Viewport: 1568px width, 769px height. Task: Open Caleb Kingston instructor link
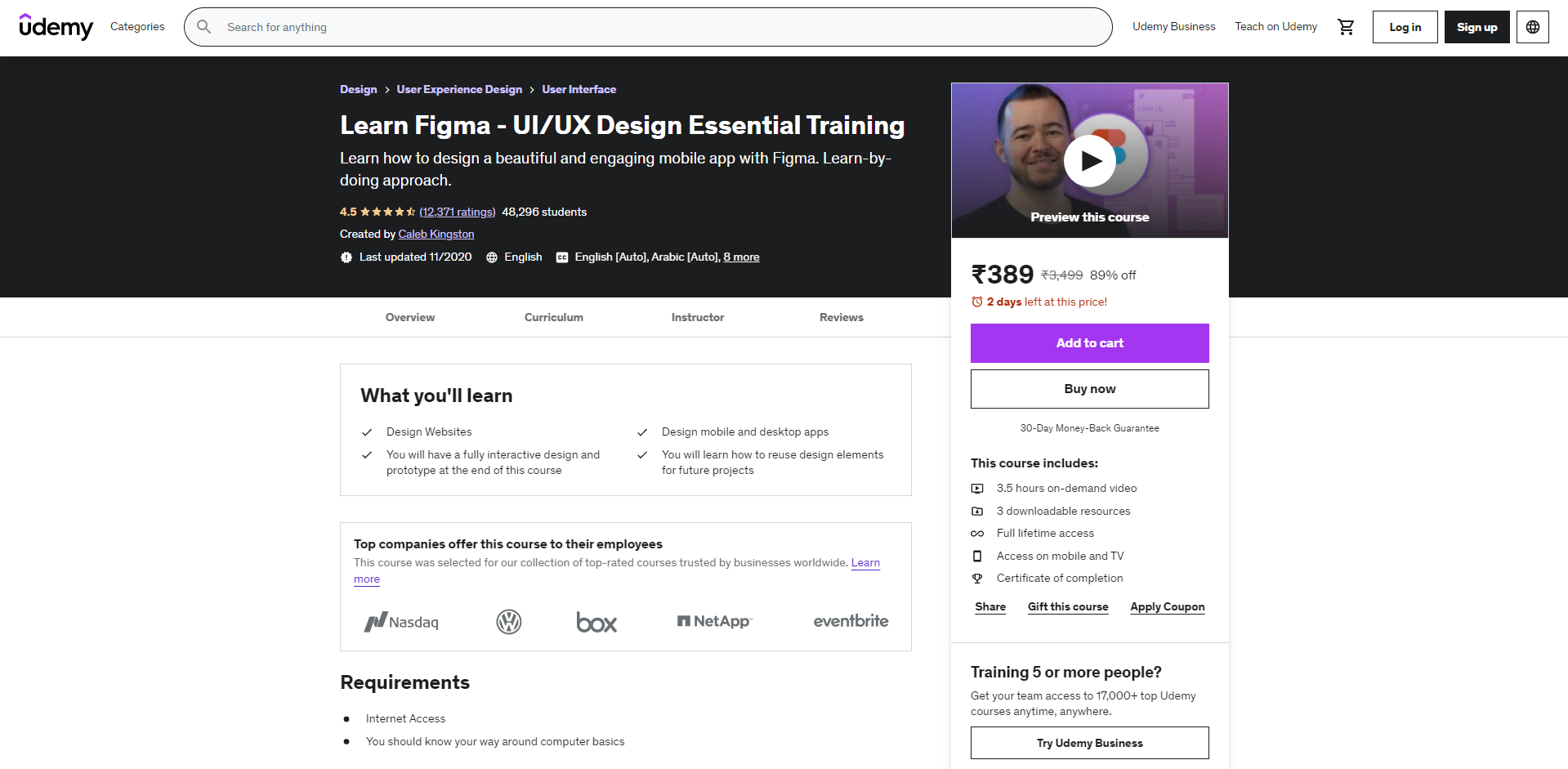tap(436, 235)
